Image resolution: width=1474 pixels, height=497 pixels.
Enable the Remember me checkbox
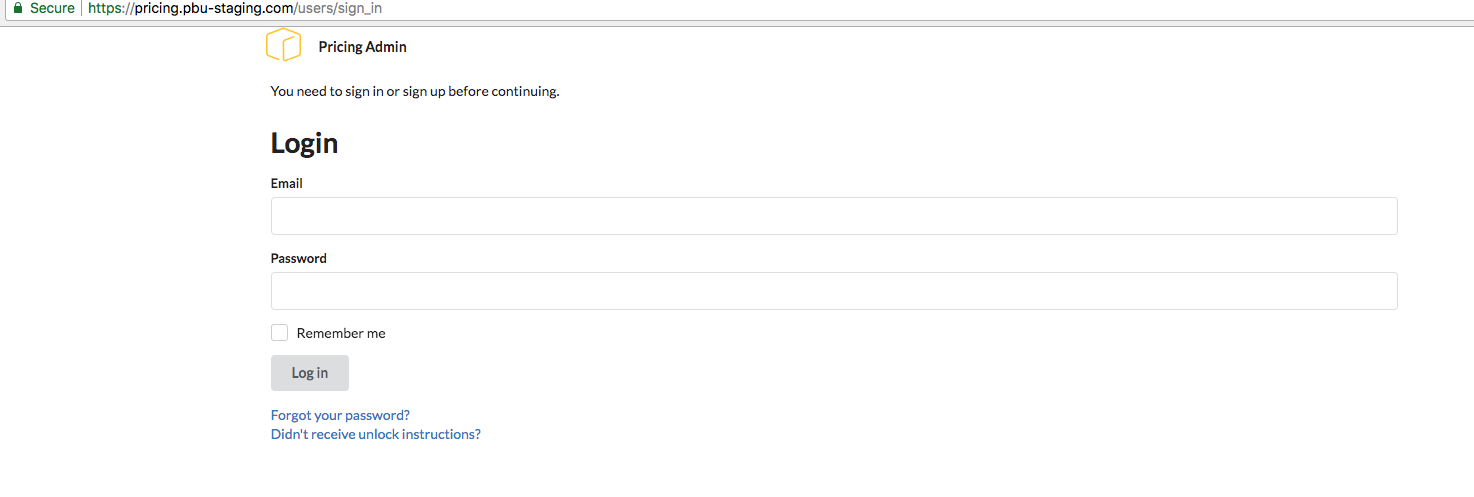click(x=280, y=333)
